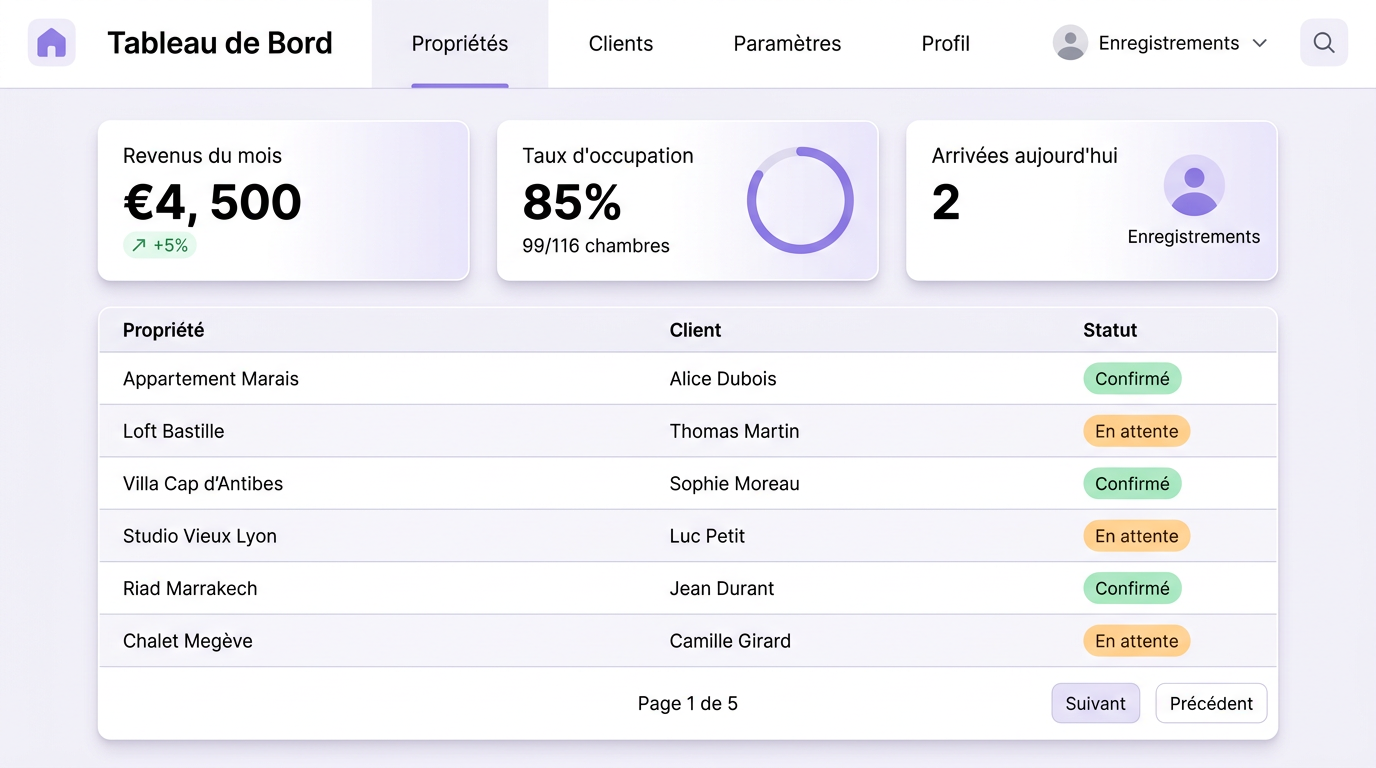This screenshot has width=1376, height=768.
Task: Click the Propriété column header
Action: 164,330
